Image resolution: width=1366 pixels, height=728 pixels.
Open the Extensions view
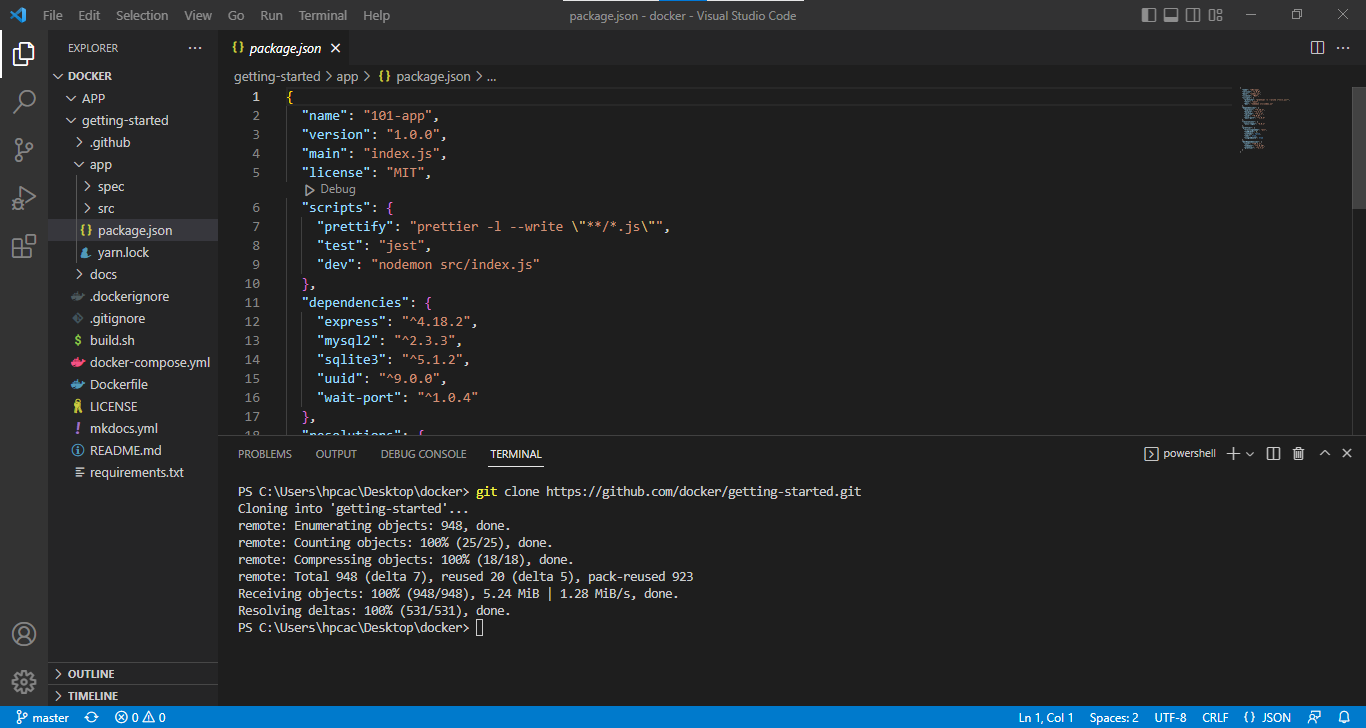(24, 246)
